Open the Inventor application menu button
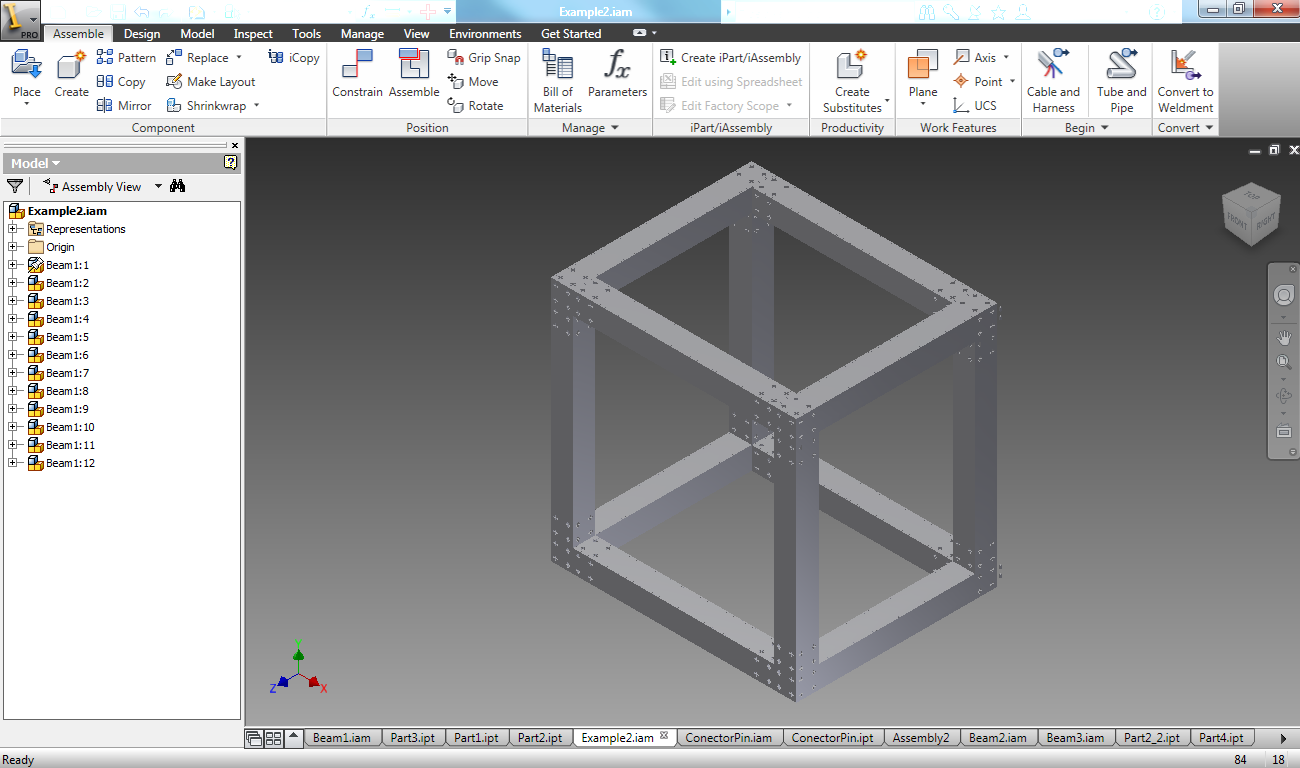The image size is (1300, 768). tap(20, 20)
